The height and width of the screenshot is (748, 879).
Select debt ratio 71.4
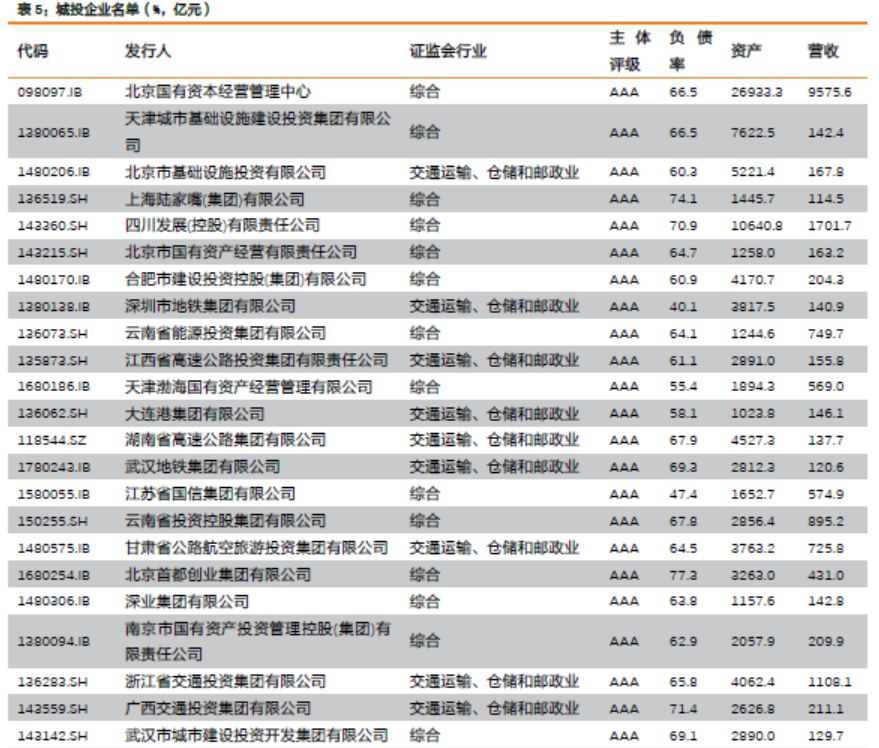(x=683, y=709)
